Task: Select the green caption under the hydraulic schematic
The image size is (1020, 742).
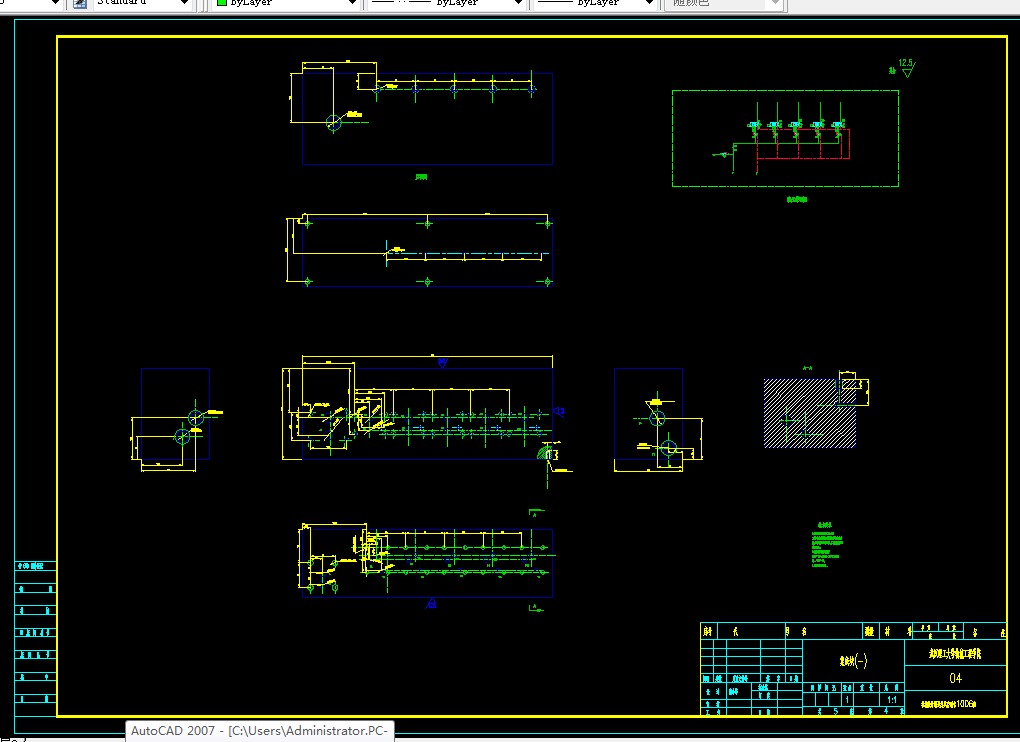Action: pos(796,200)
